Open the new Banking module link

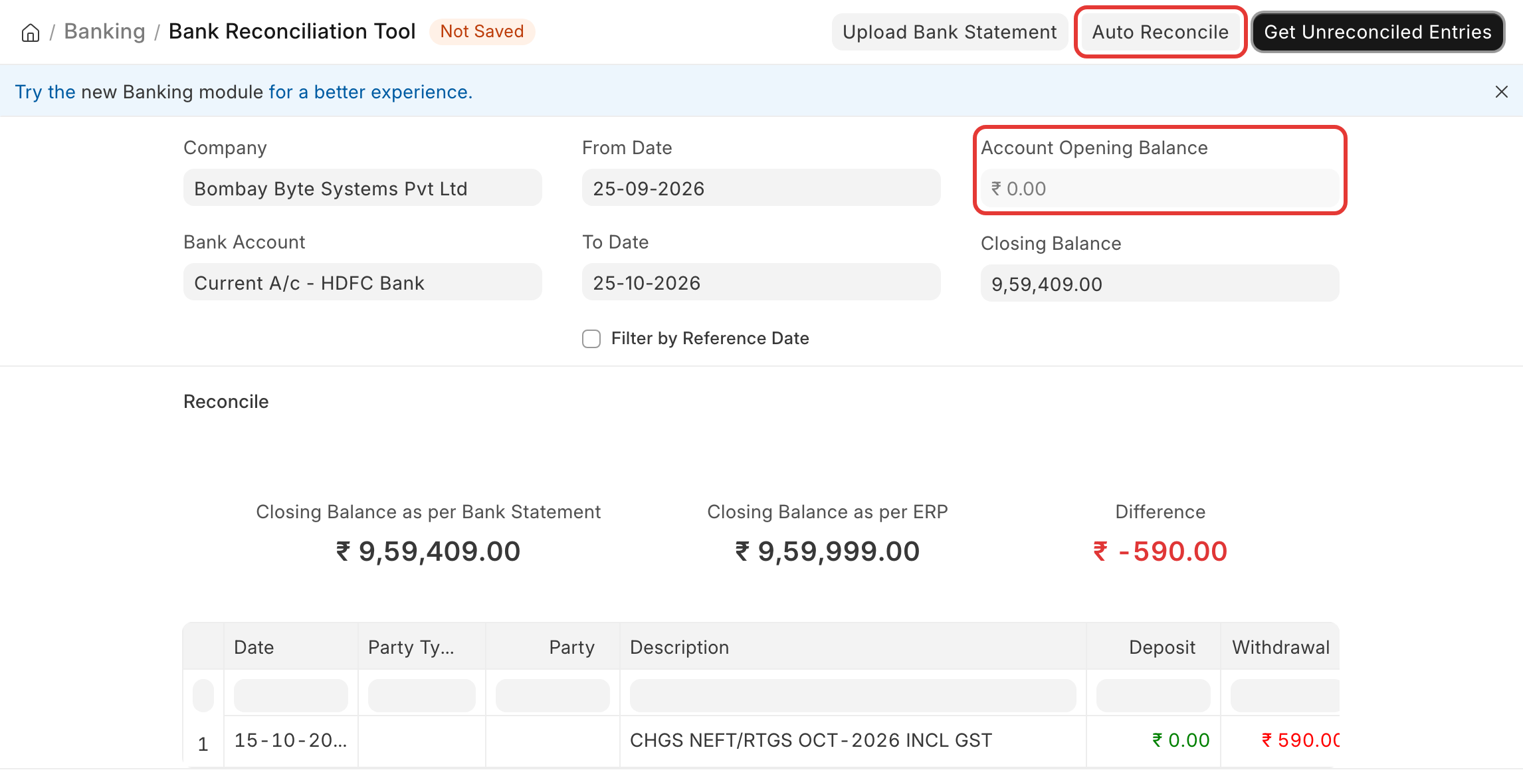click(173, 92)
